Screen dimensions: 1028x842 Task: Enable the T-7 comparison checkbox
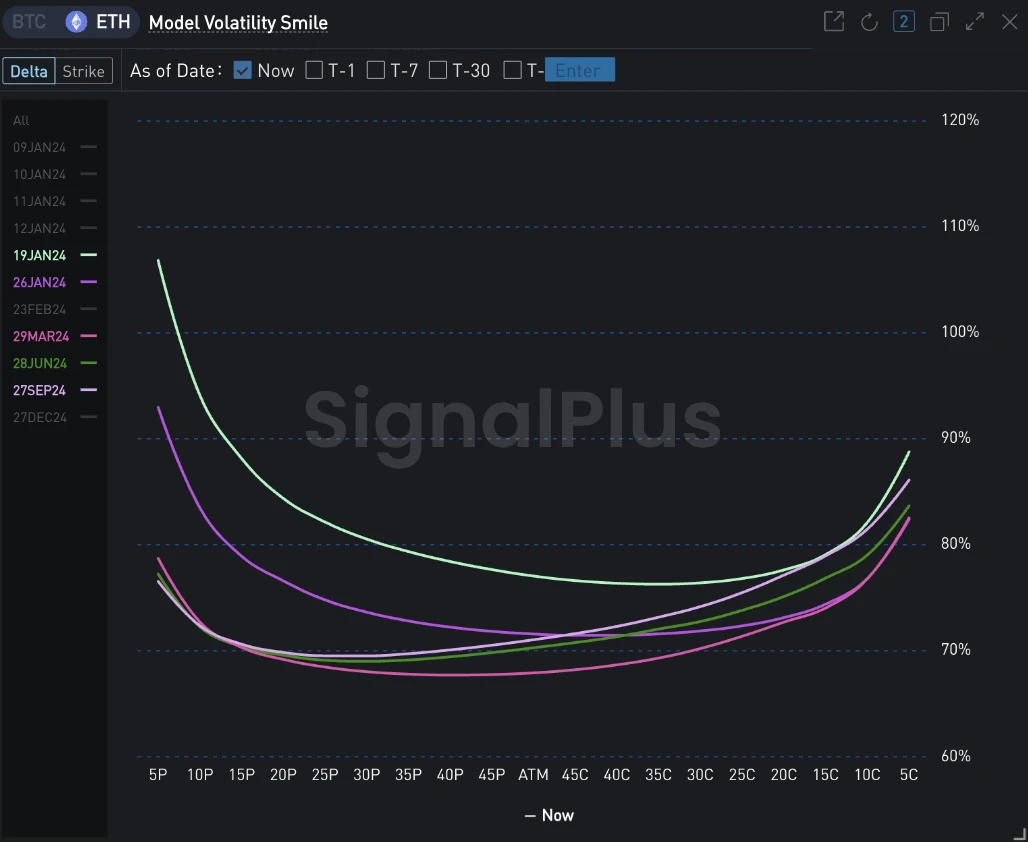tap(376, 70)
